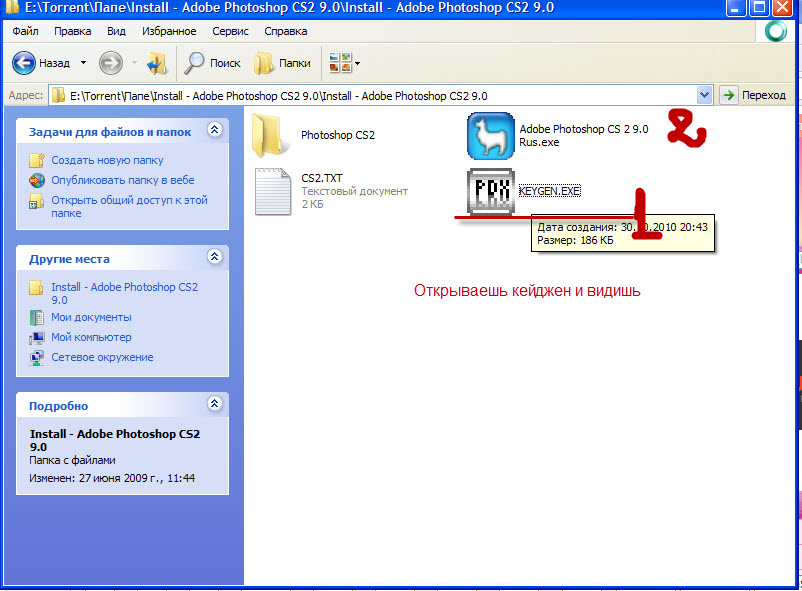Select the CS2.TXT file name
802x591 pixels.
322,178
